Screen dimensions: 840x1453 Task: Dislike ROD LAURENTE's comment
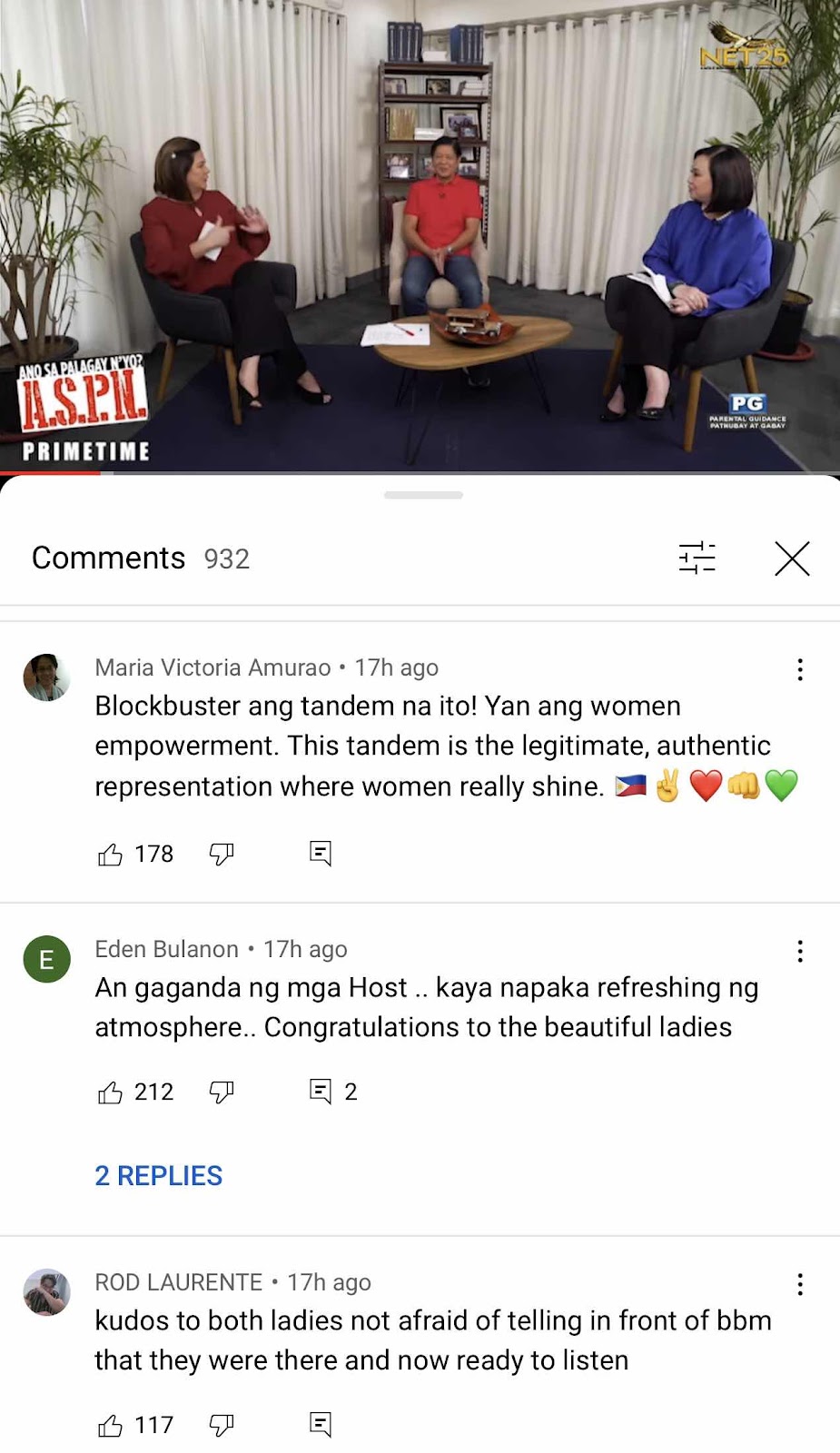222,1425
